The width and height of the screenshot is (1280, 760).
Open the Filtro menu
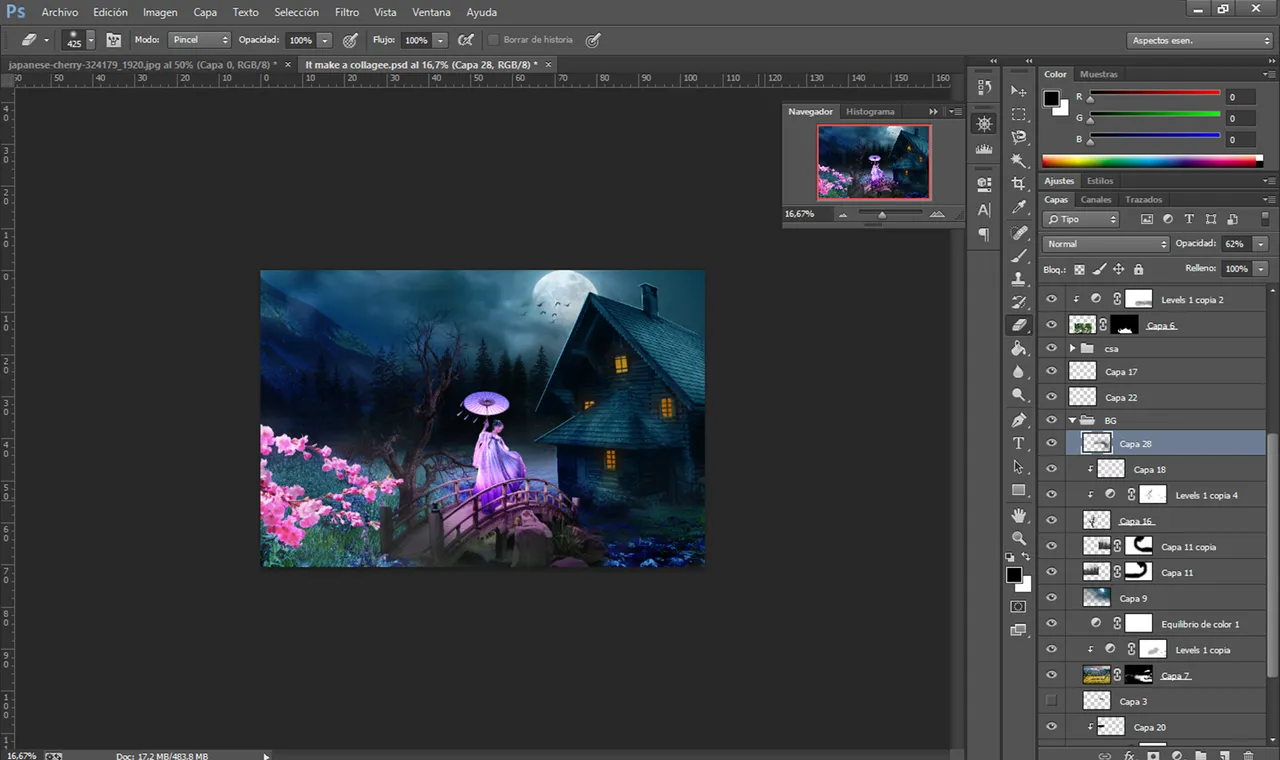coord(347,12)
